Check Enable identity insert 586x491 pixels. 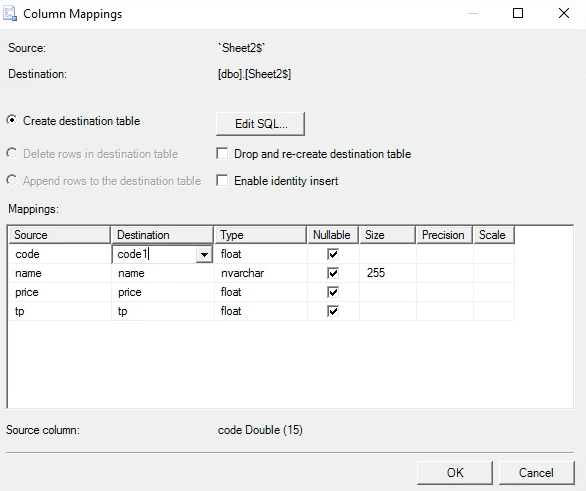pyautogui.click(x=222, y=181)
